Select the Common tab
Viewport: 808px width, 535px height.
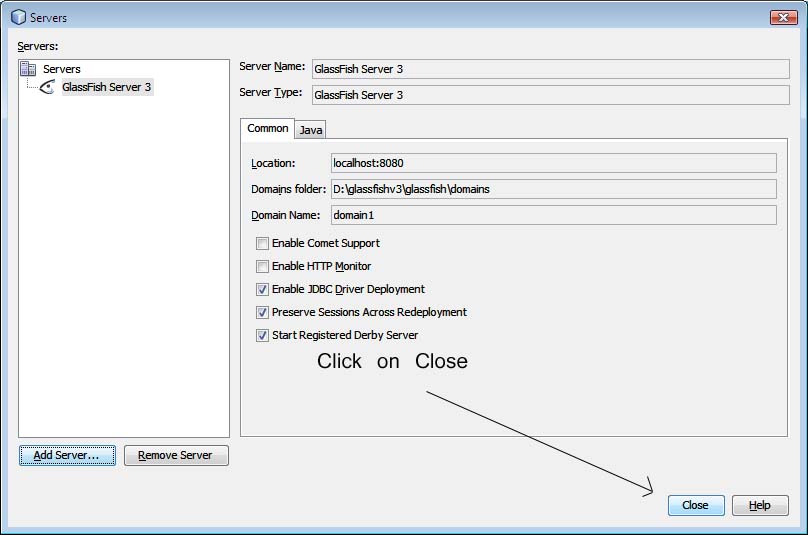click(x=267, y=128)
